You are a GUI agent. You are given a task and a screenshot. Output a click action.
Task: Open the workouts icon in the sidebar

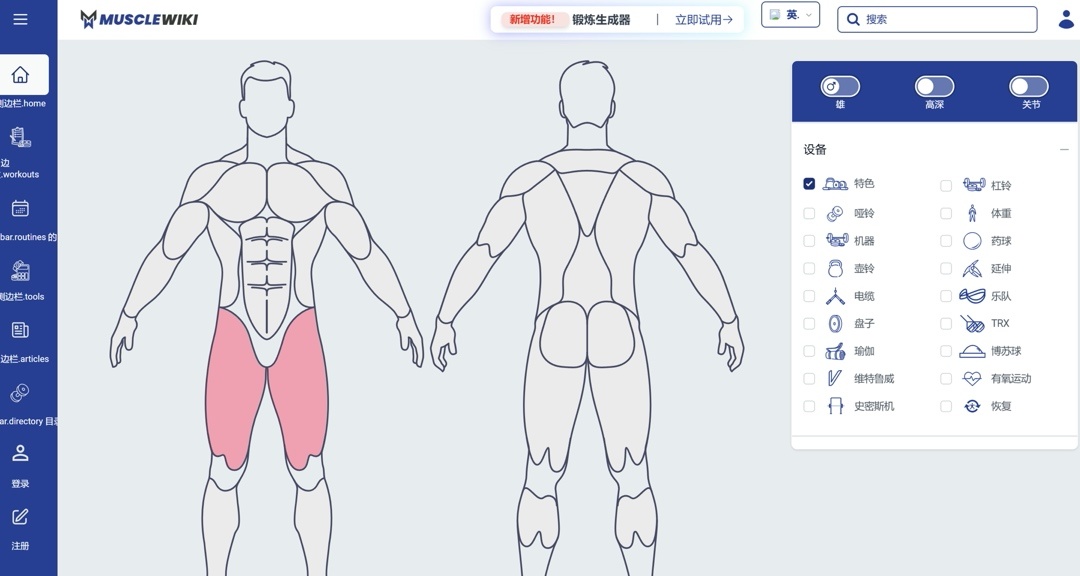click(20, 137)
